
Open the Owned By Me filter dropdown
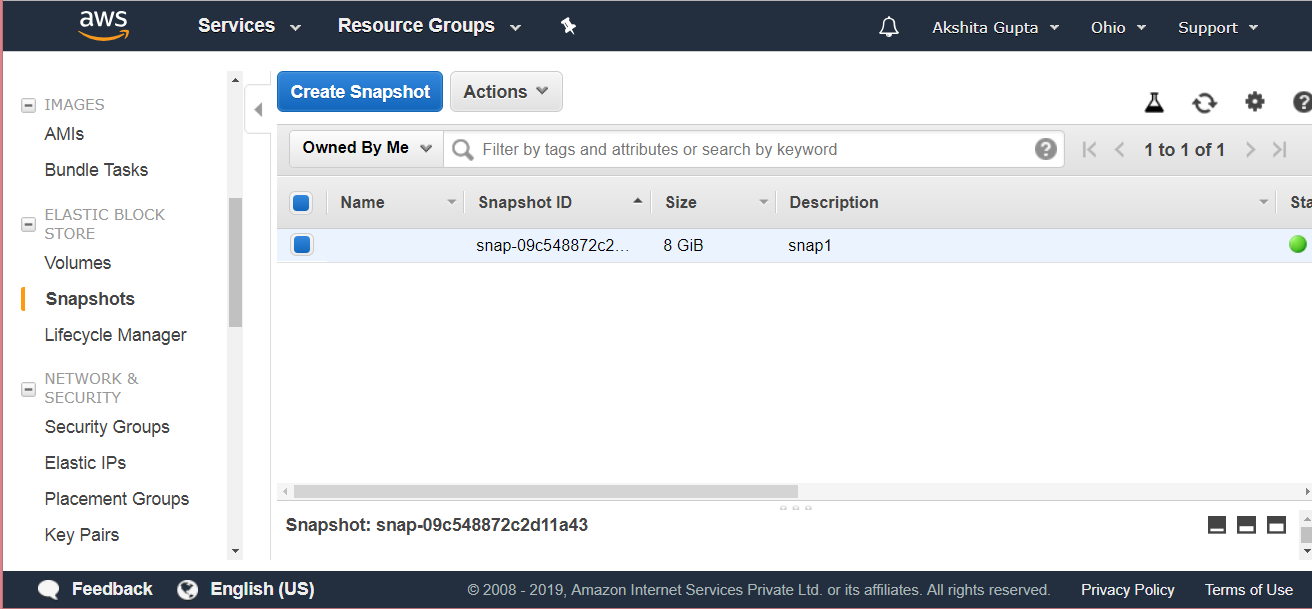click(x=367, y=148)
